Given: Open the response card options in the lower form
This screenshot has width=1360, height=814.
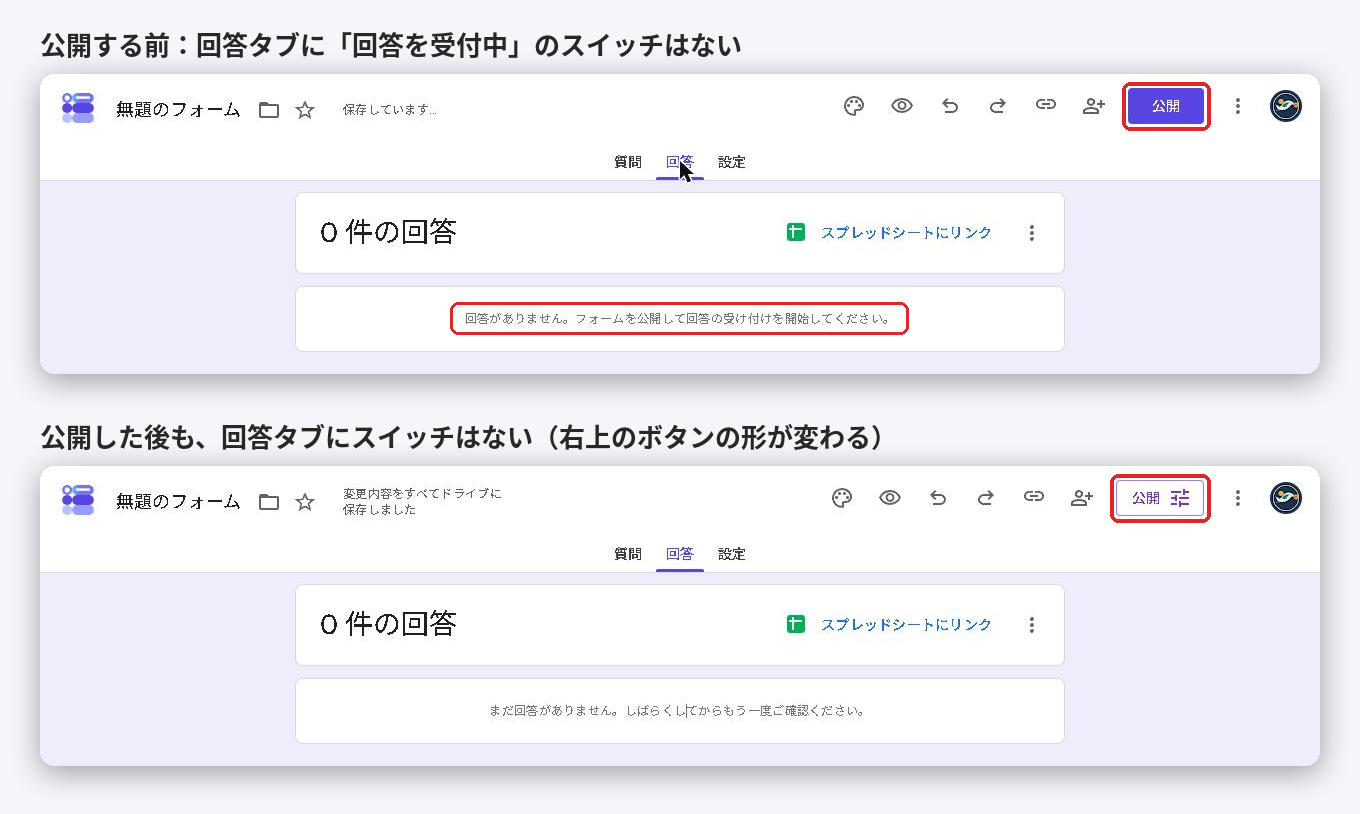Looking at the screenshot, I should (1032, 625).
